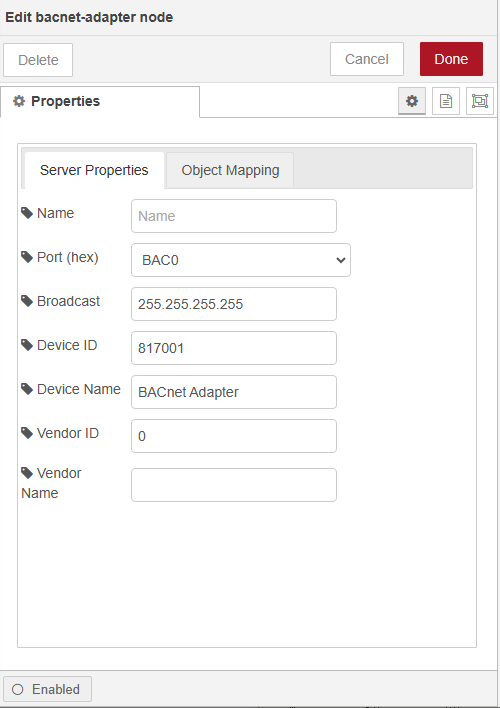Click the empty Vendor Name field
Screen dimensions: 500x708
pyautogui.click(x=234, y=485)
